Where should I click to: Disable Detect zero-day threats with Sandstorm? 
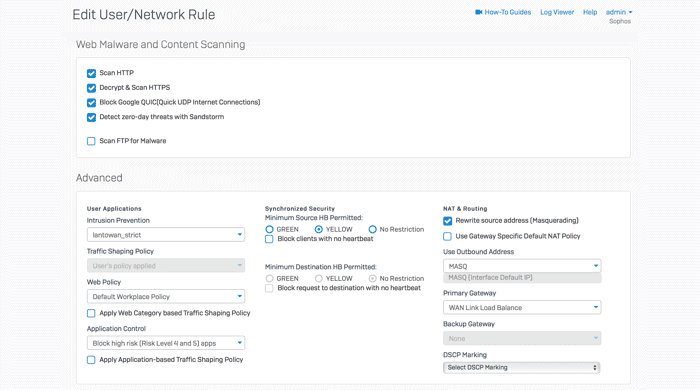92,117
